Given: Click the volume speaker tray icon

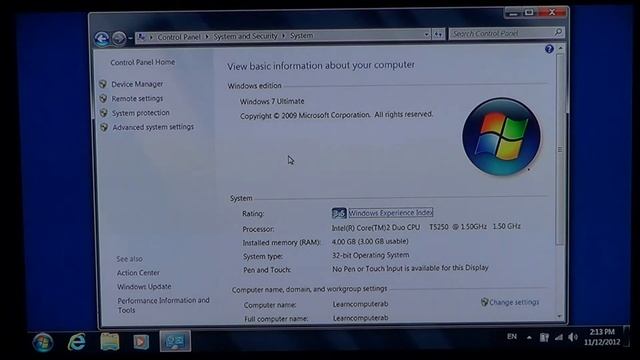Looking at the screenshot, I should click(x=573, y=337).
